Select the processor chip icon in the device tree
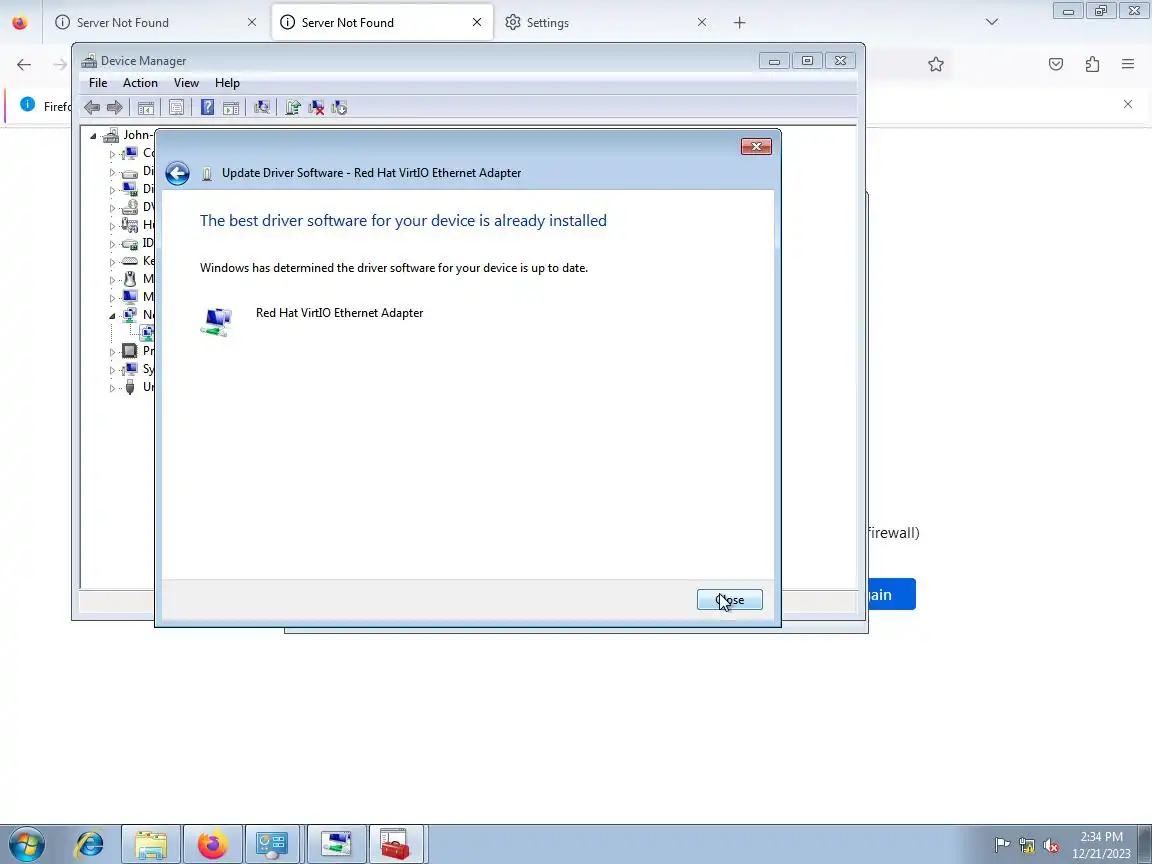The height and width of the screenshot is (864, 1152). click(129, 351)
